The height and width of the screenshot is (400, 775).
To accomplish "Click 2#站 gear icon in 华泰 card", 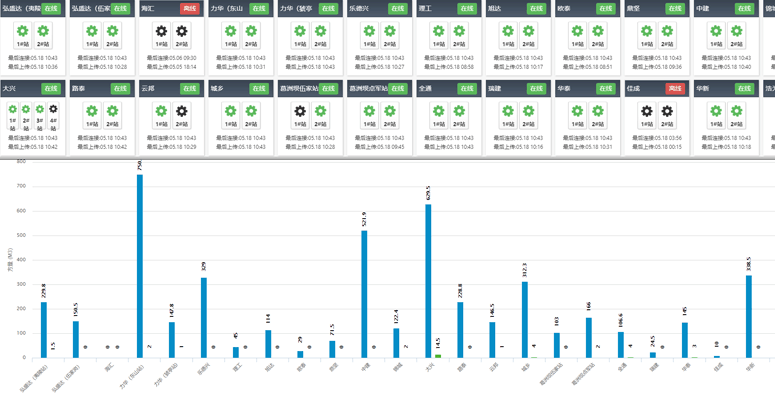I will [x=598, y=112].
